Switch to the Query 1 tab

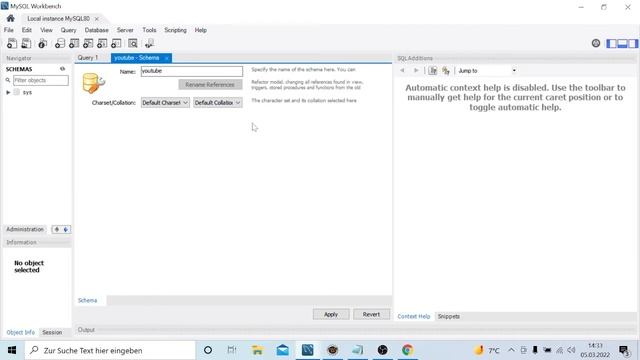(x=88, y=58)
